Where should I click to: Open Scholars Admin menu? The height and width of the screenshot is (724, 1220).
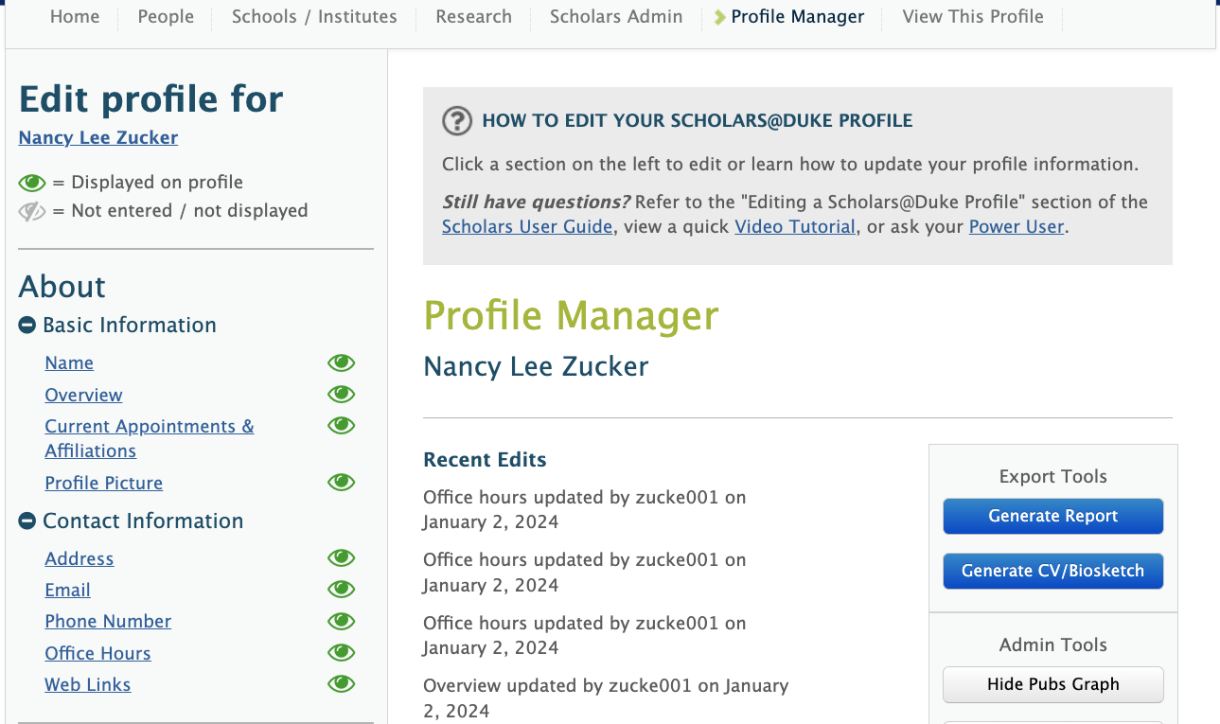pyautogui.click(x=616, y=17)
